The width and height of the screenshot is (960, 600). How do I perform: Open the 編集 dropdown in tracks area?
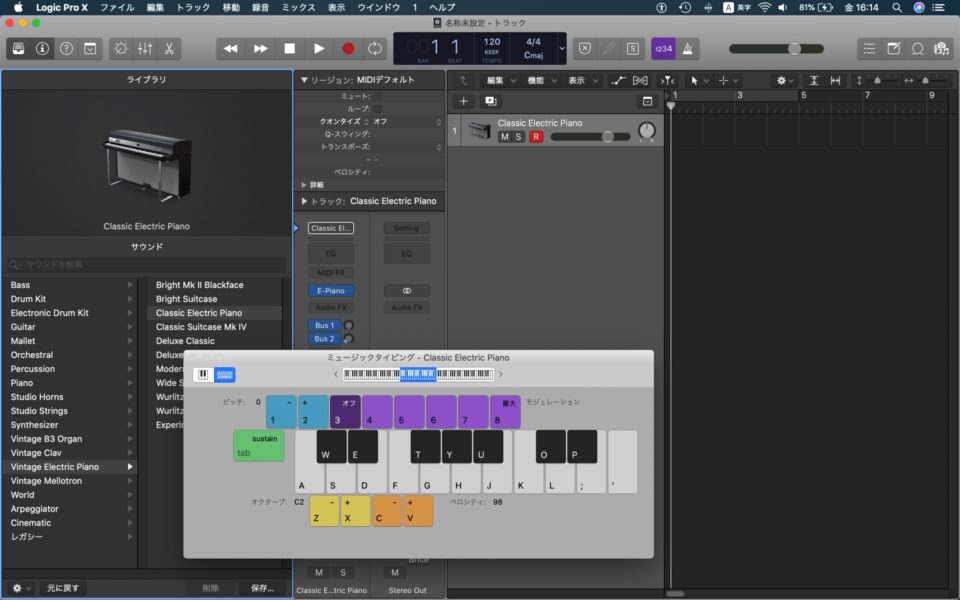(x=501, y=80)
